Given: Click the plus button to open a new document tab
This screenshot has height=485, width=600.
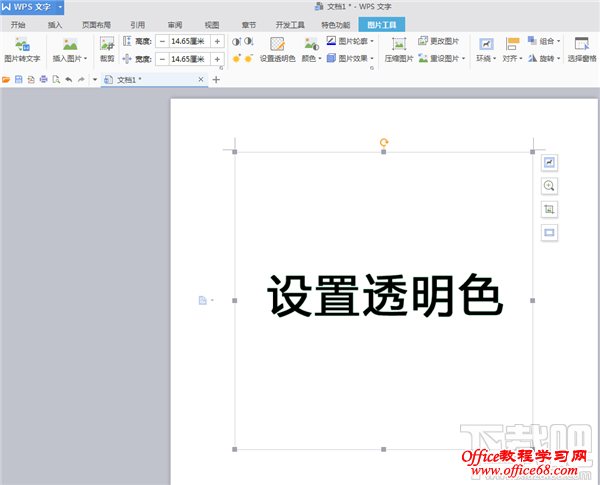Looking at the screenshot, I should (216, 79).
